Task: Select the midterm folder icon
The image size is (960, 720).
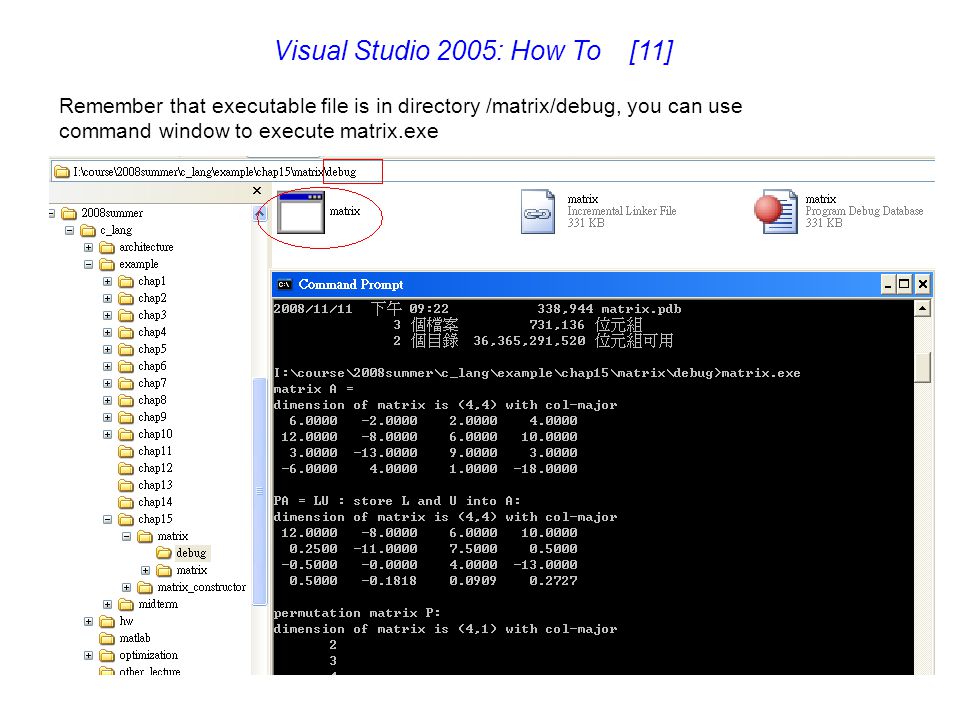Action: (x=126, y=605)
